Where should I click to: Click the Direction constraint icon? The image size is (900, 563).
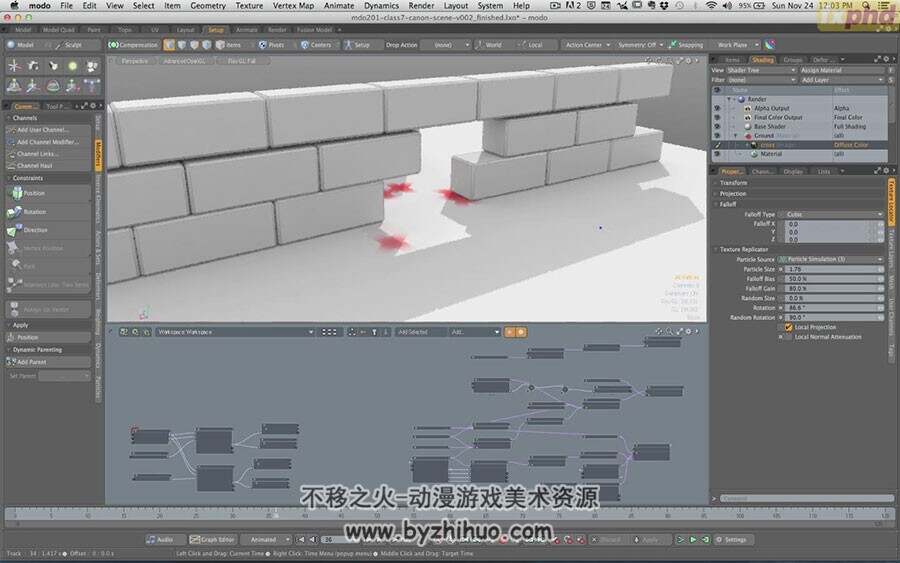coord(13,230)
